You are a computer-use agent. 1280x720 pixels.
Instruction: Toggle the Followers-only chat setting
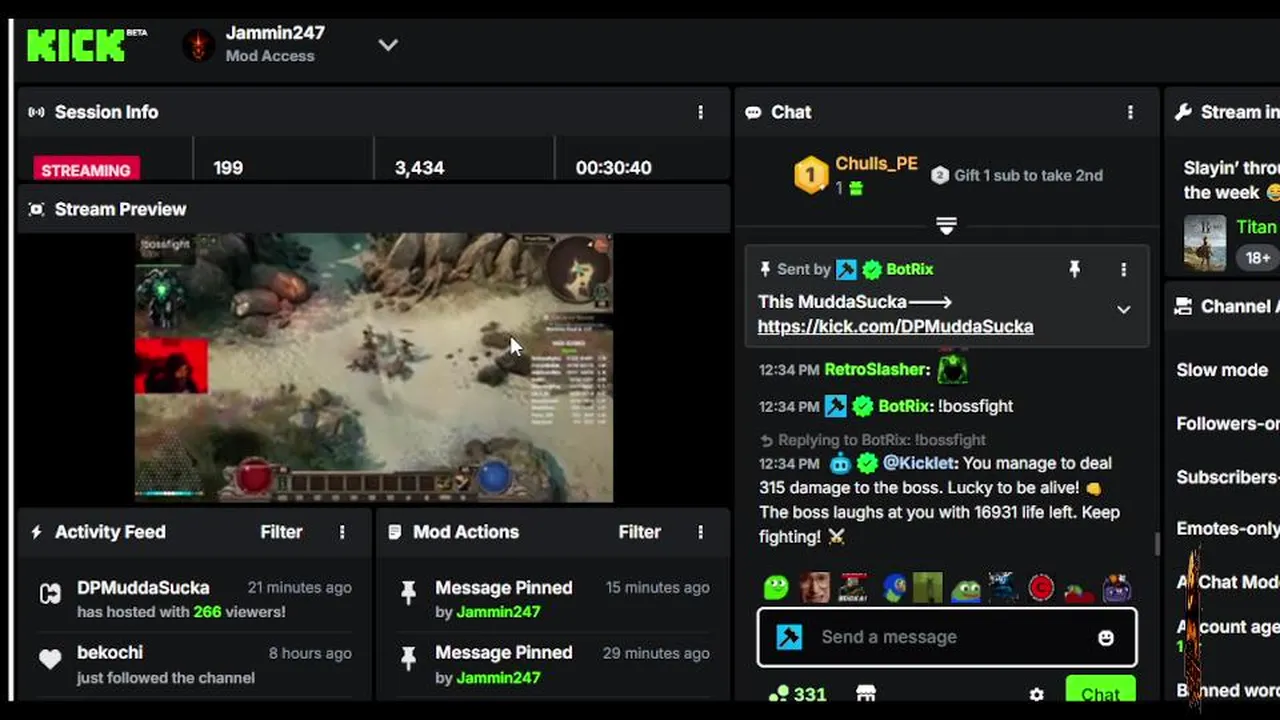(1228, 424)
